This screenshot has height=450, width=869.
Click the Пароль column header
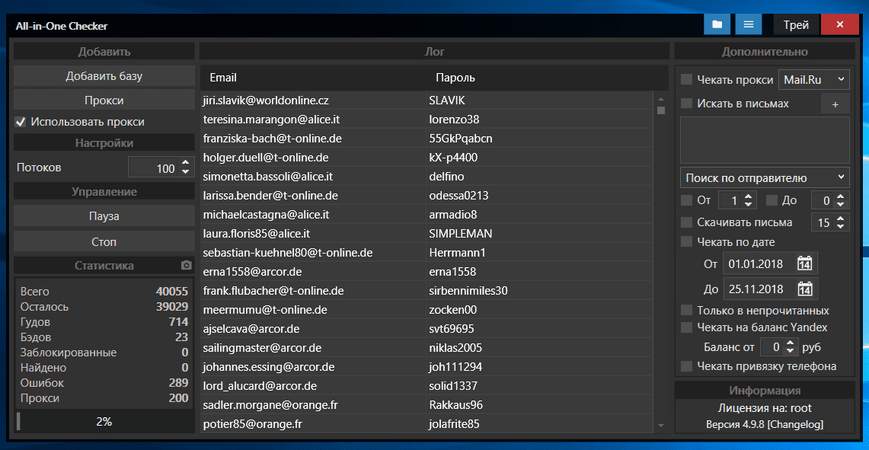tap(455, 78)
